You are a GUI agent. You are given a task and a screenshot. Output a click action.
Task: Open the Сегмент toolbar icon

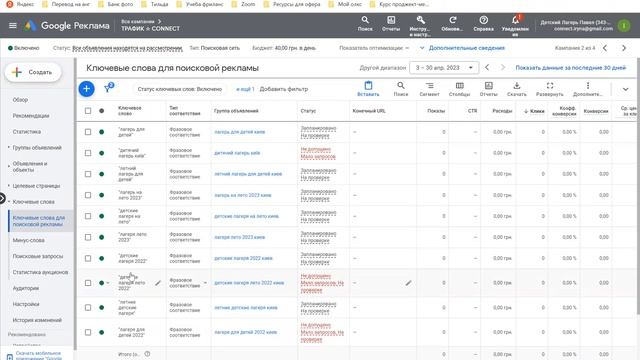tap(429, 89)
